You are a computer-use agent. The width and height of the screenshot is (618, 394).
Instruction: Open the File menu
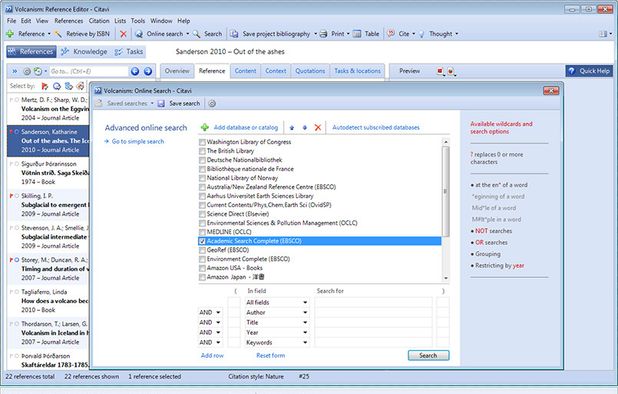pos(11,21)
